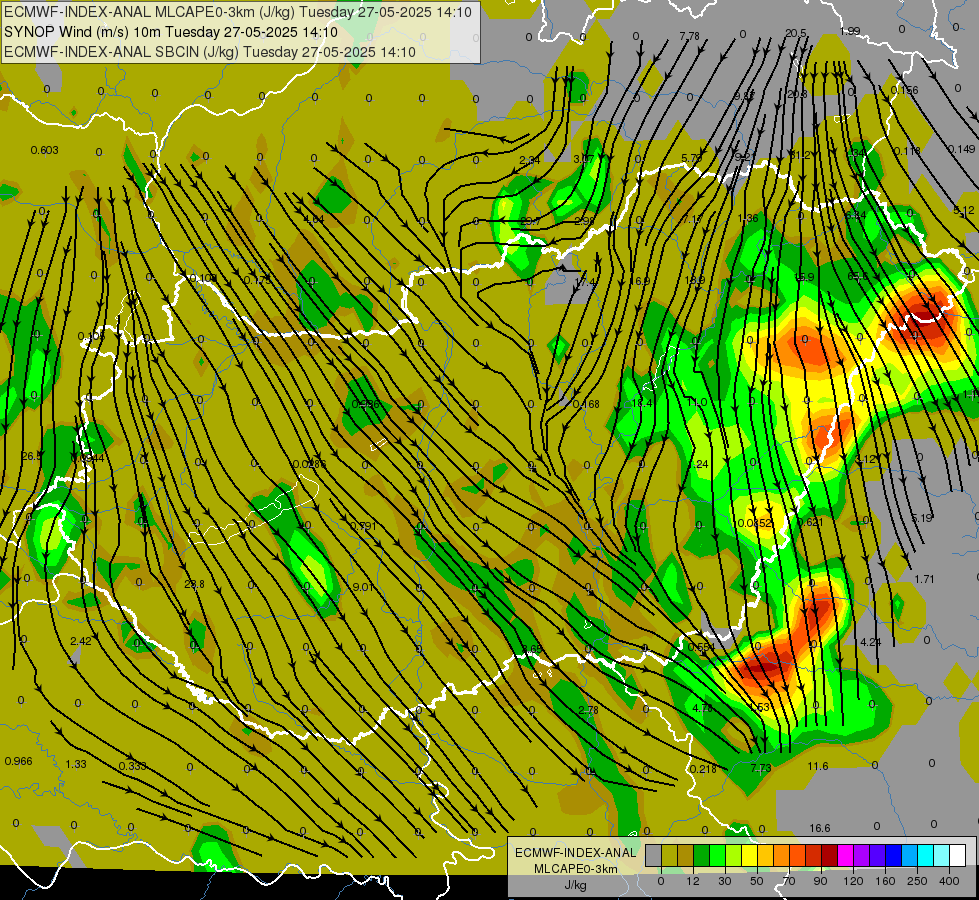979x900 pixels.
Task: Click the map value 2.78
Action: click(x=588, y=710)
